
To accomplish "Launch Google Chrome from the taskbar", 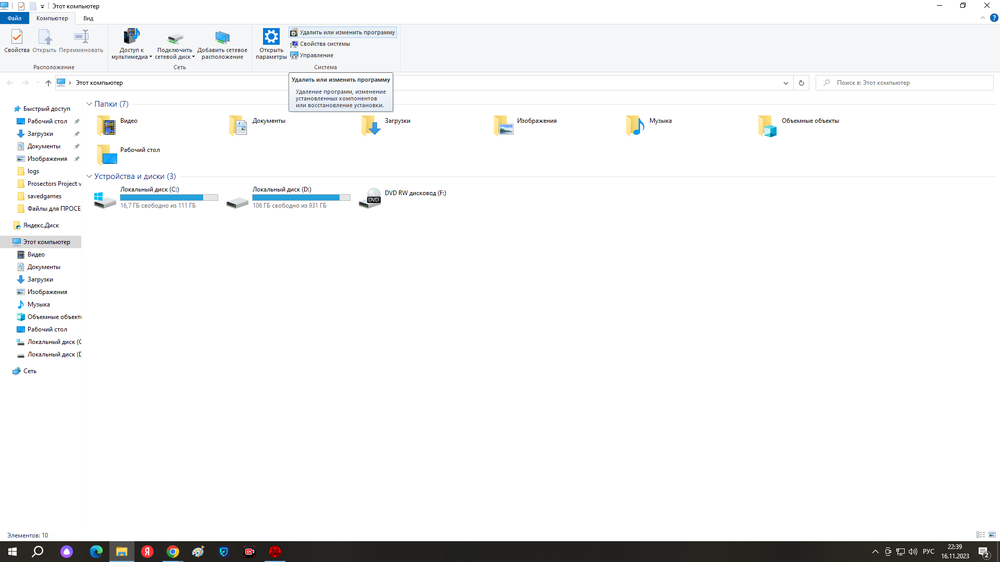I will pos(173,552).
